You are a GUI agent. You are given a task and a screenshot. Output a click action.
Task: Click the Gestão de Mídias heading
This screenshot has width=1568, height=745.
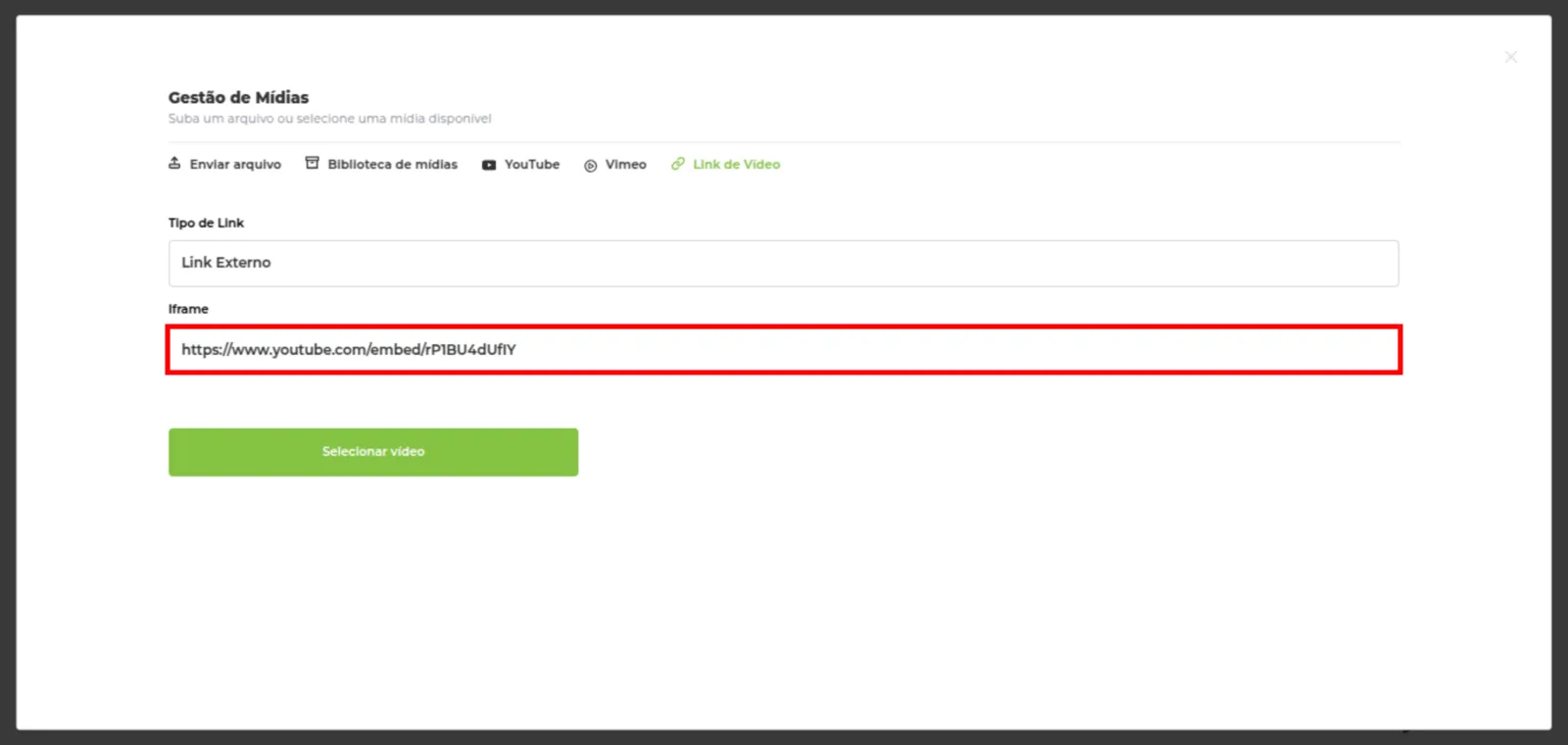[238, 97]
